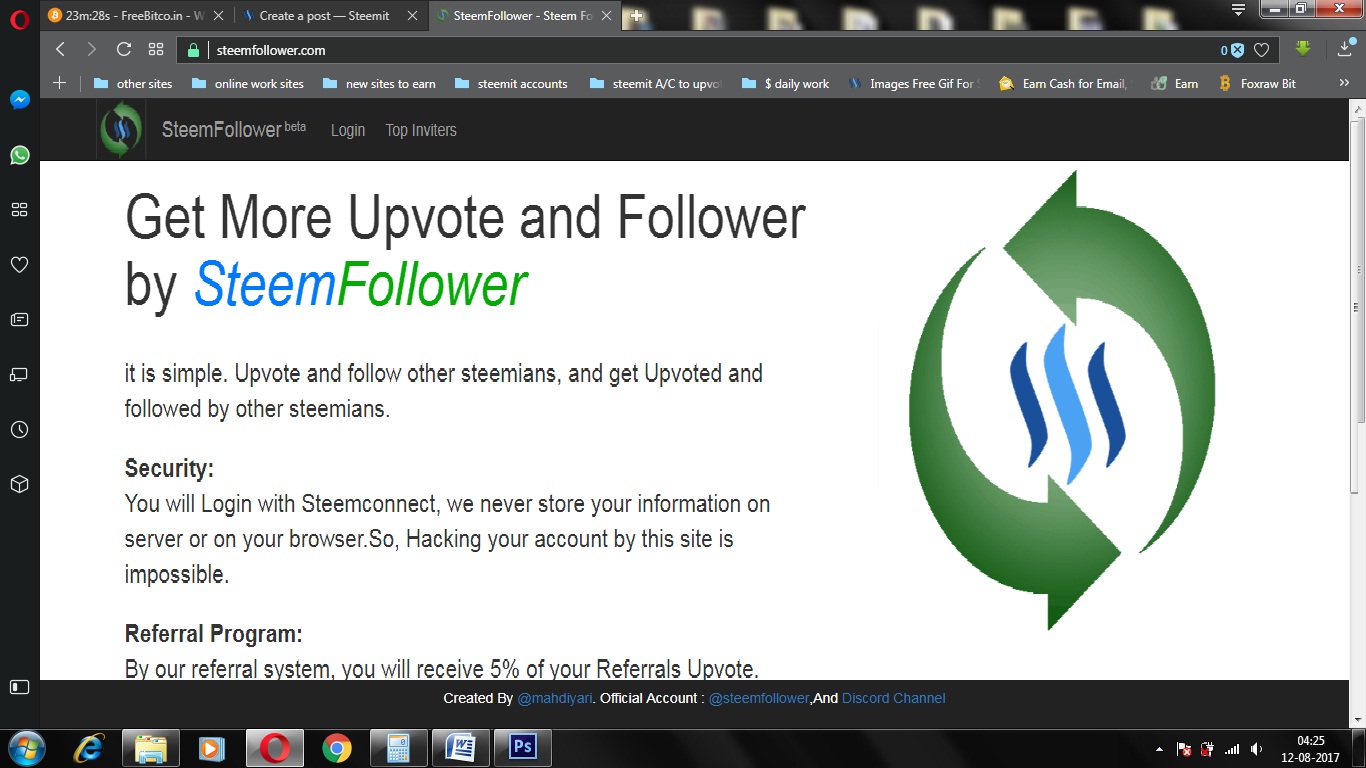Bookmark this page with the heart icon
This screenshot has width=1366, height=768.
[1262, 50]
